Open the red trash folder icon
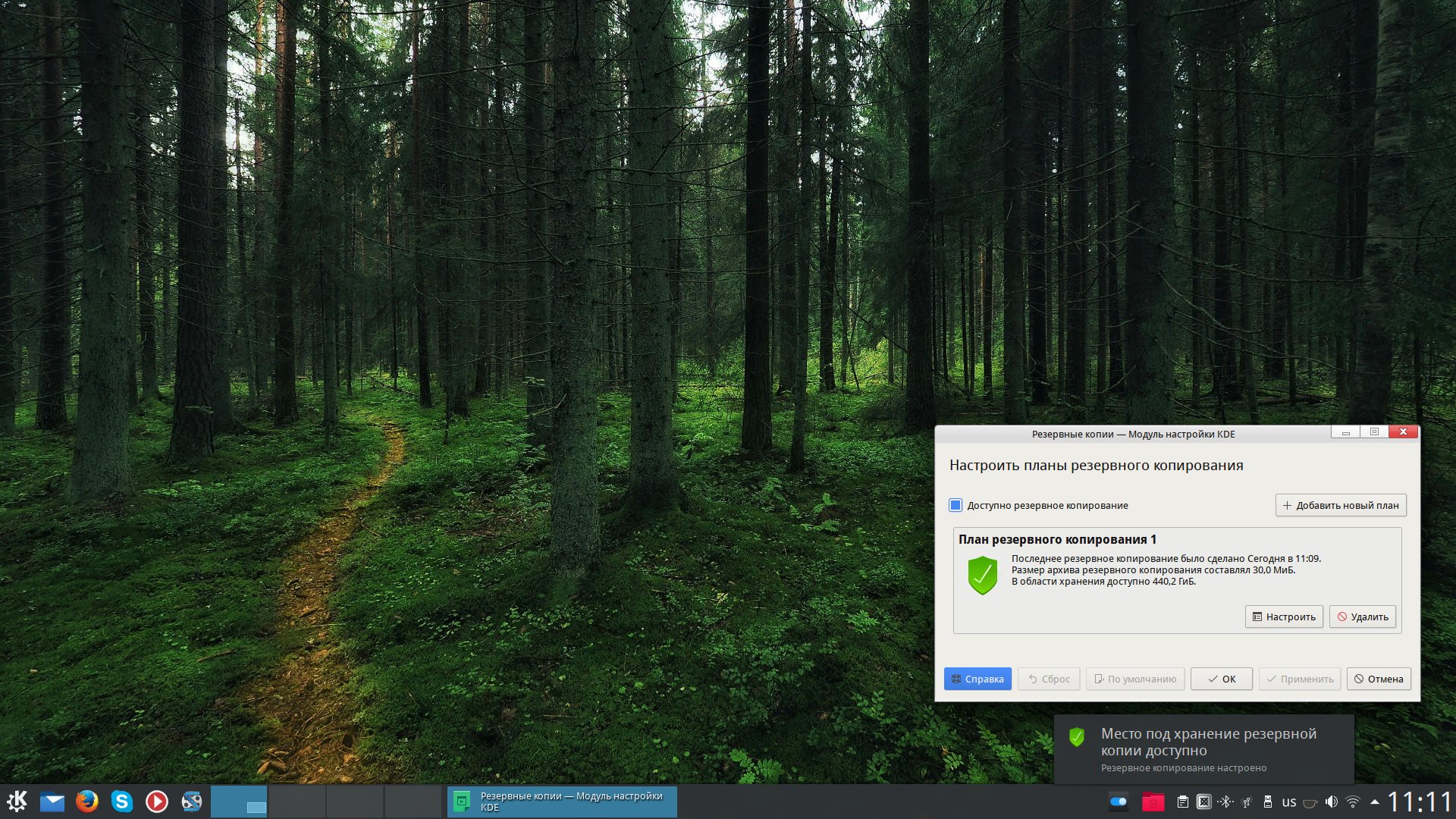1456x819 pixels. tap(1153, 802)
